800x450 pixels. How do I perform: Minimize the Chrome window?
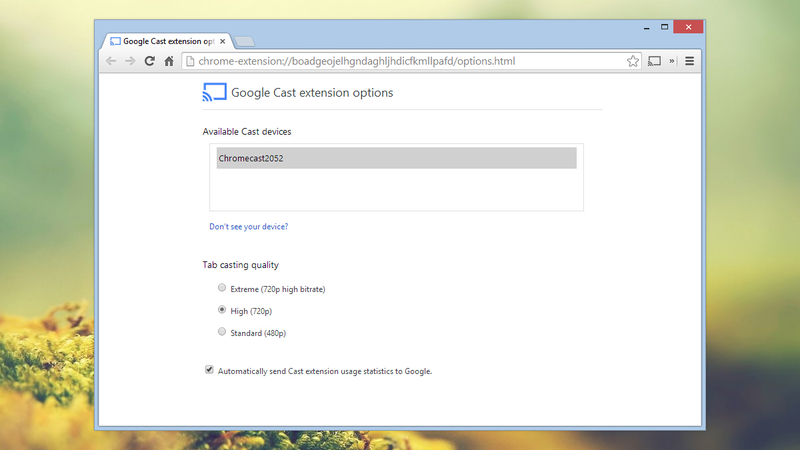pos(646,28)
